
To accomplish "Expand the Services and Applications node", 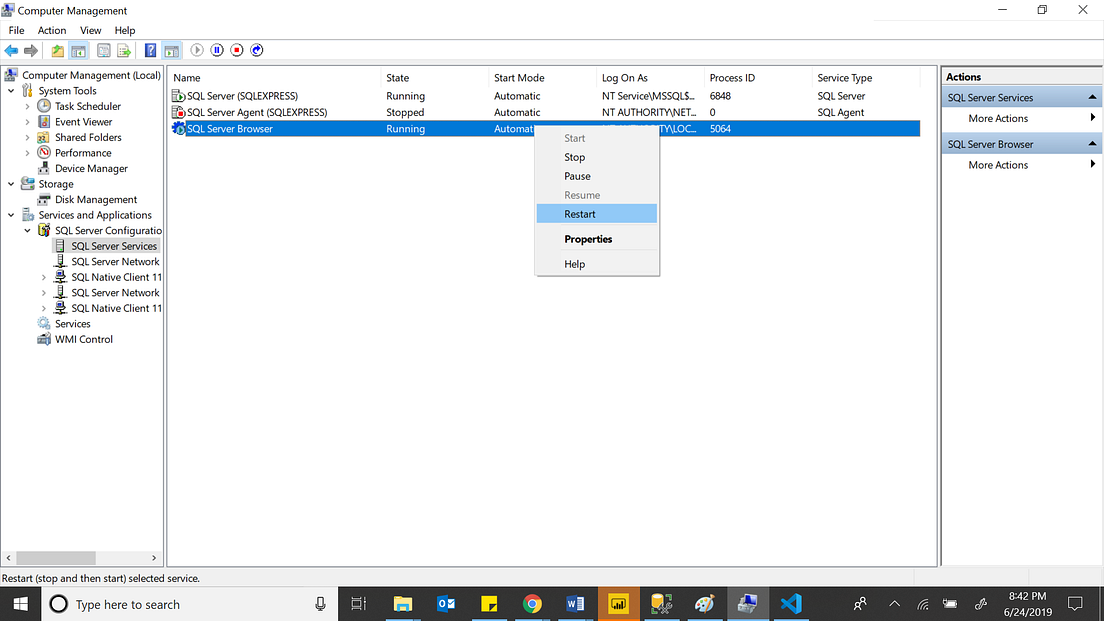I will point(11,214).
